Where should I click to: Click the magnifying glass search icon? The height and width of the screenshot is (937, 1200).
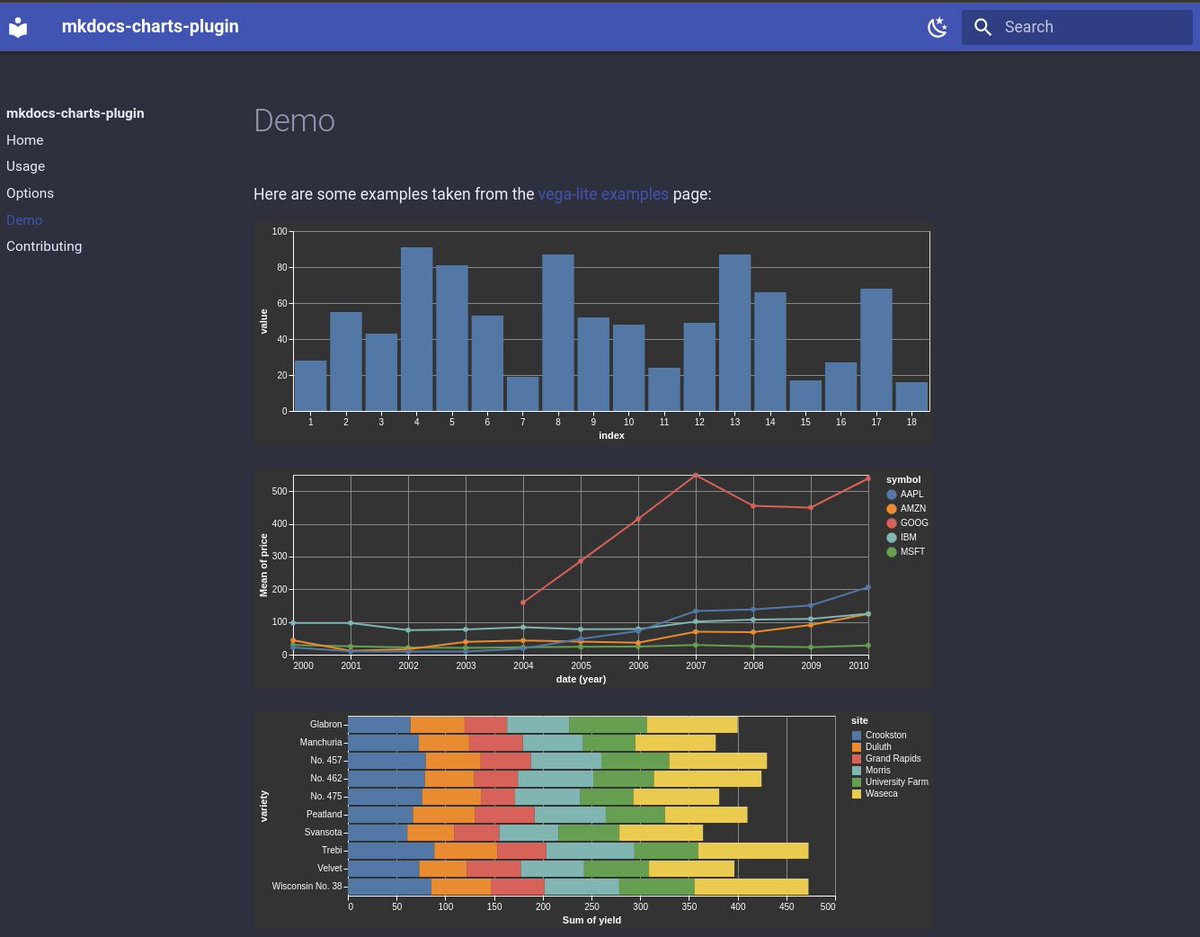(x=983, y=27)
